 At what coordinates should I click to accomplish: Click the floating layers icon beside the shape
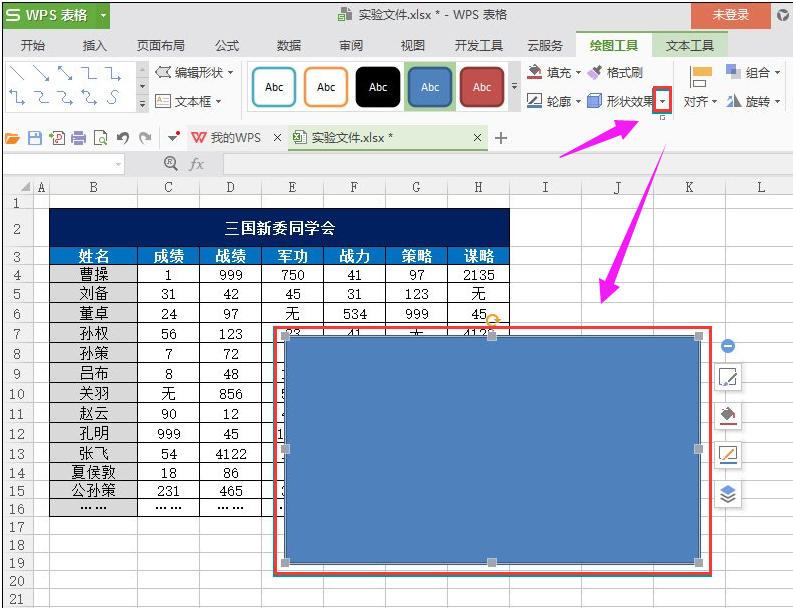[728, 493]
